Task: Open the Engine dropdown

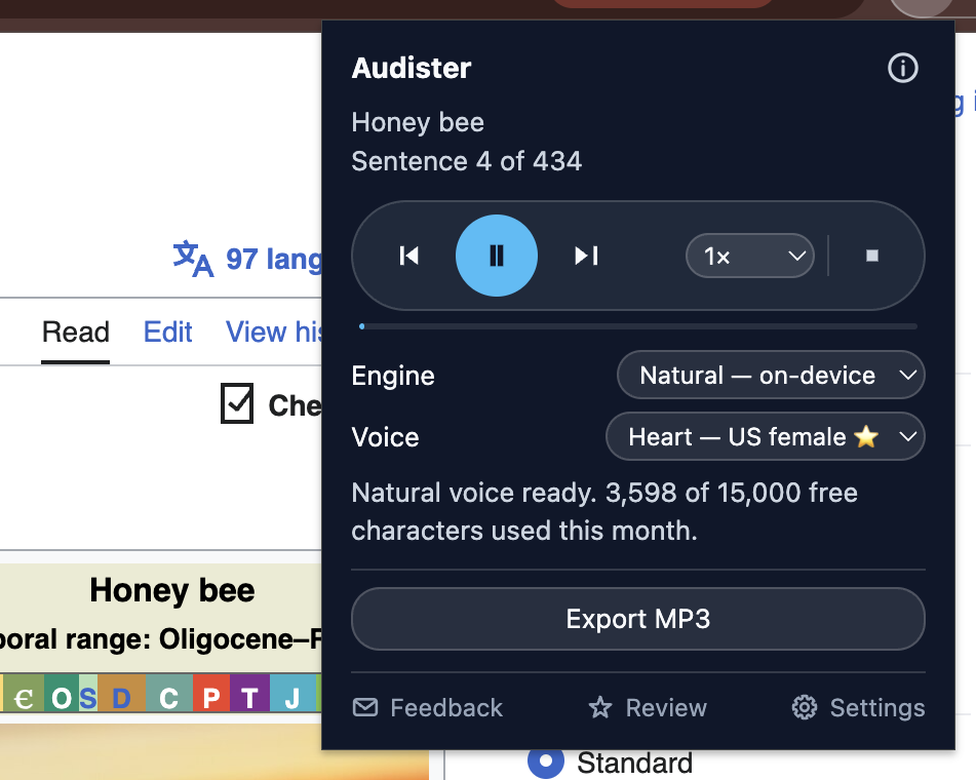Action: pos(771,375)
